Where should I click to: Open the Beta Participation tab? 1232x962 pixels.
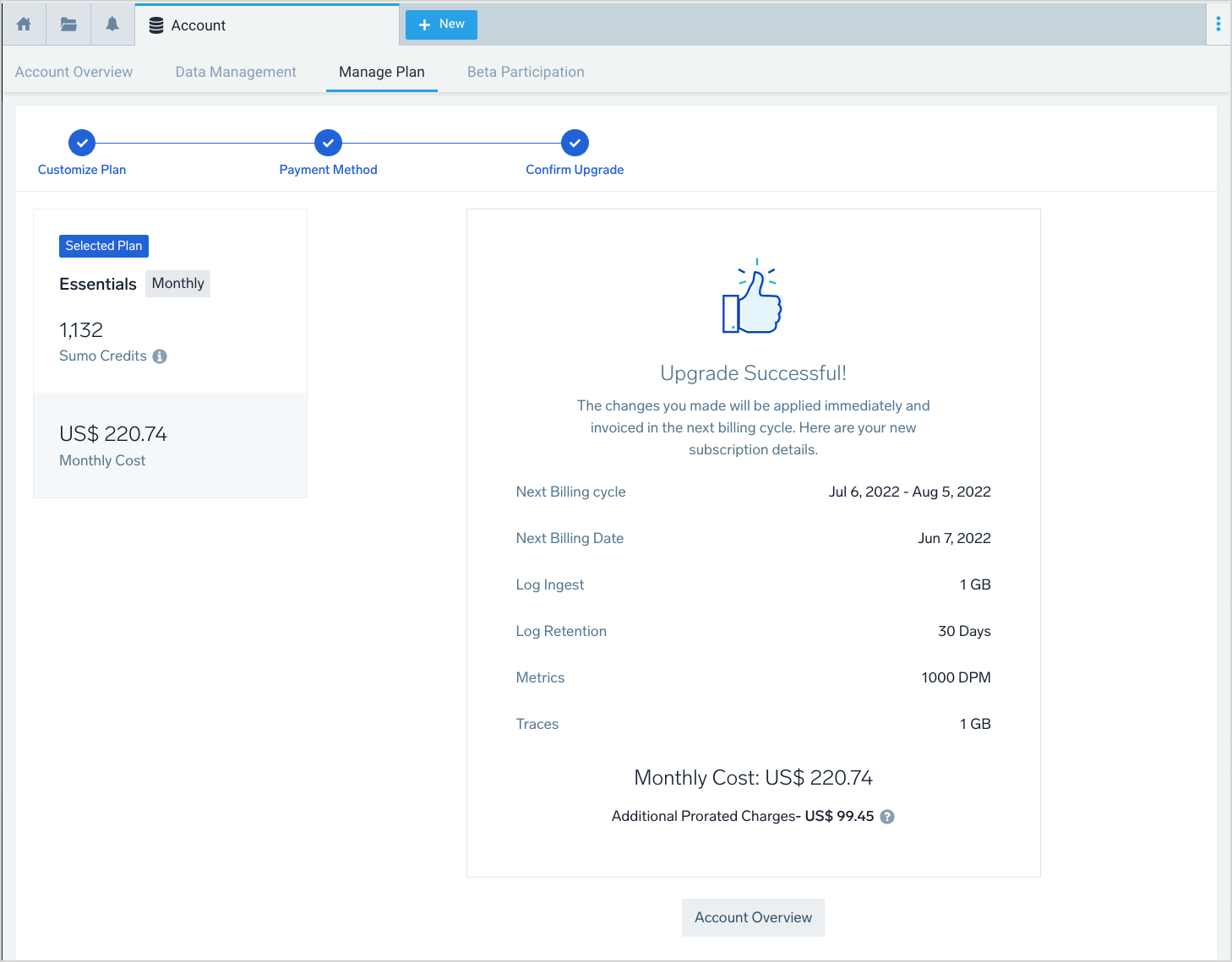tap(526, 72)
